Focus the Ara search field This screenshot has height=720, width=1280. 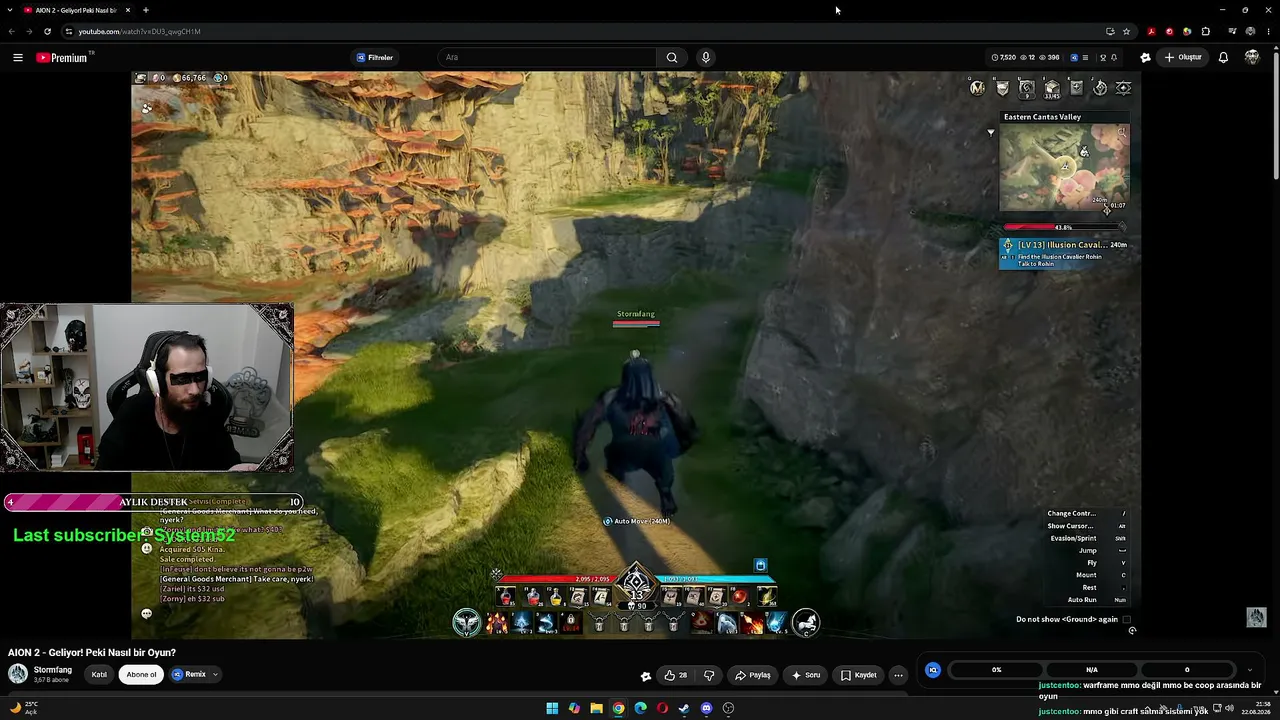tap(548, 58)
